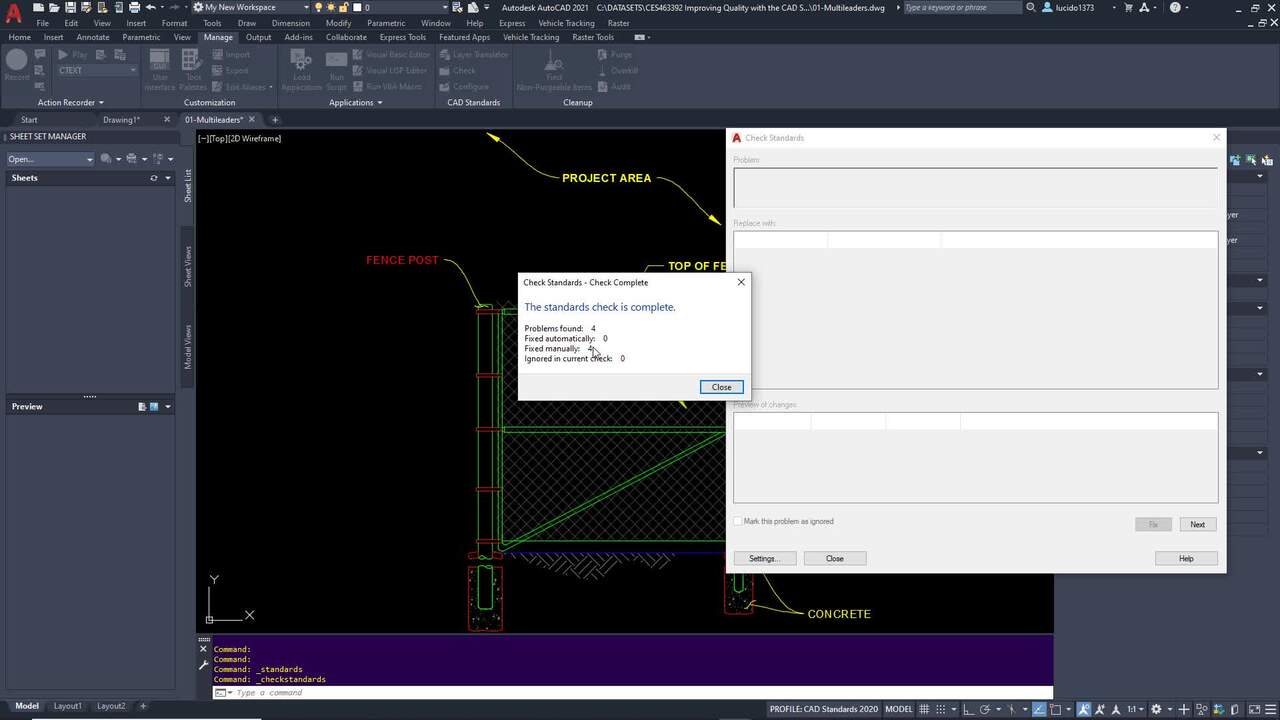1280x720 pixels.
Task: Click the Load Application icon
Action: click(301, 70)
